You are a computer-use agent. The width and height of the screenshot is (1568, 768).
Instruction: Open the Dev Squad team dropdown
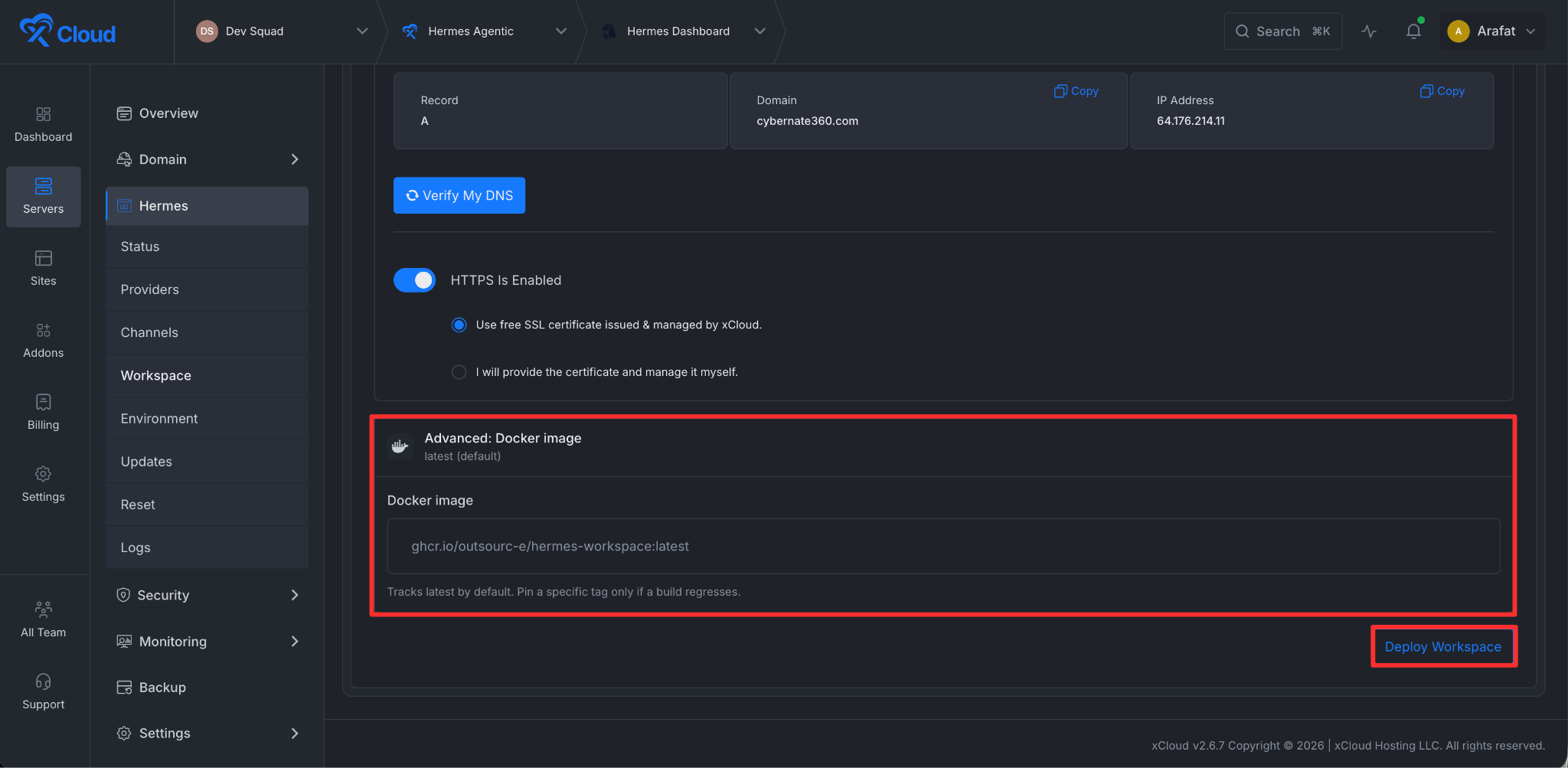[x=282, y=31]
